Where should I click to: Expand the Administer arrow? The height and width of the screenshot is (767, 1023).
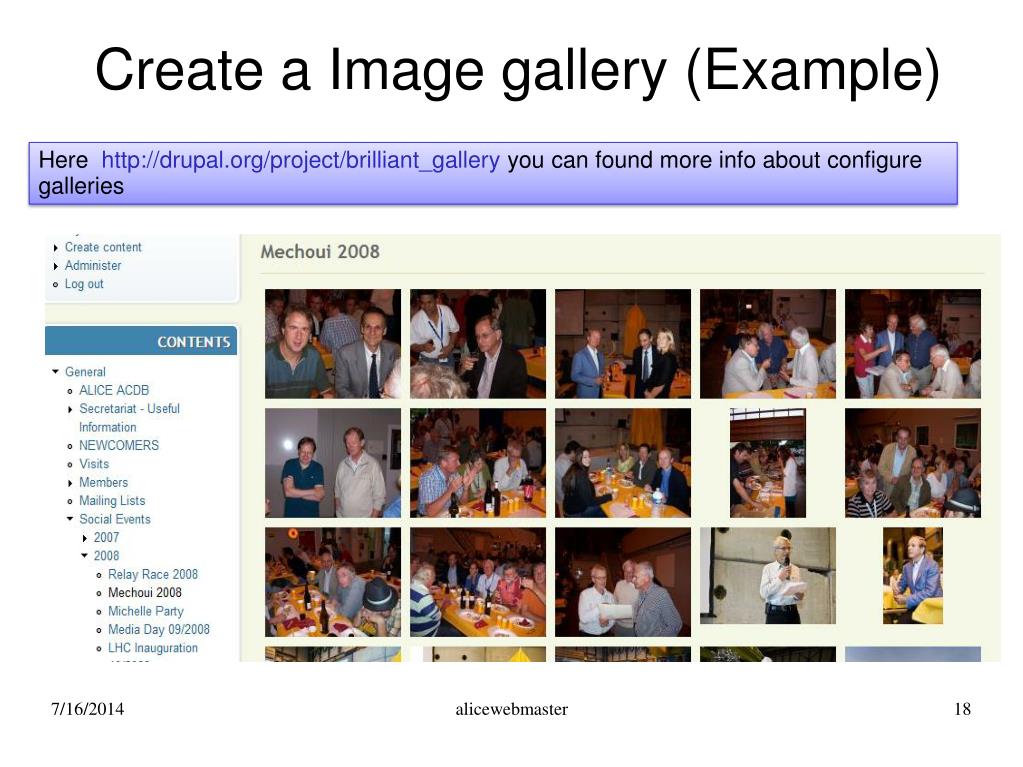coord(55,266)
